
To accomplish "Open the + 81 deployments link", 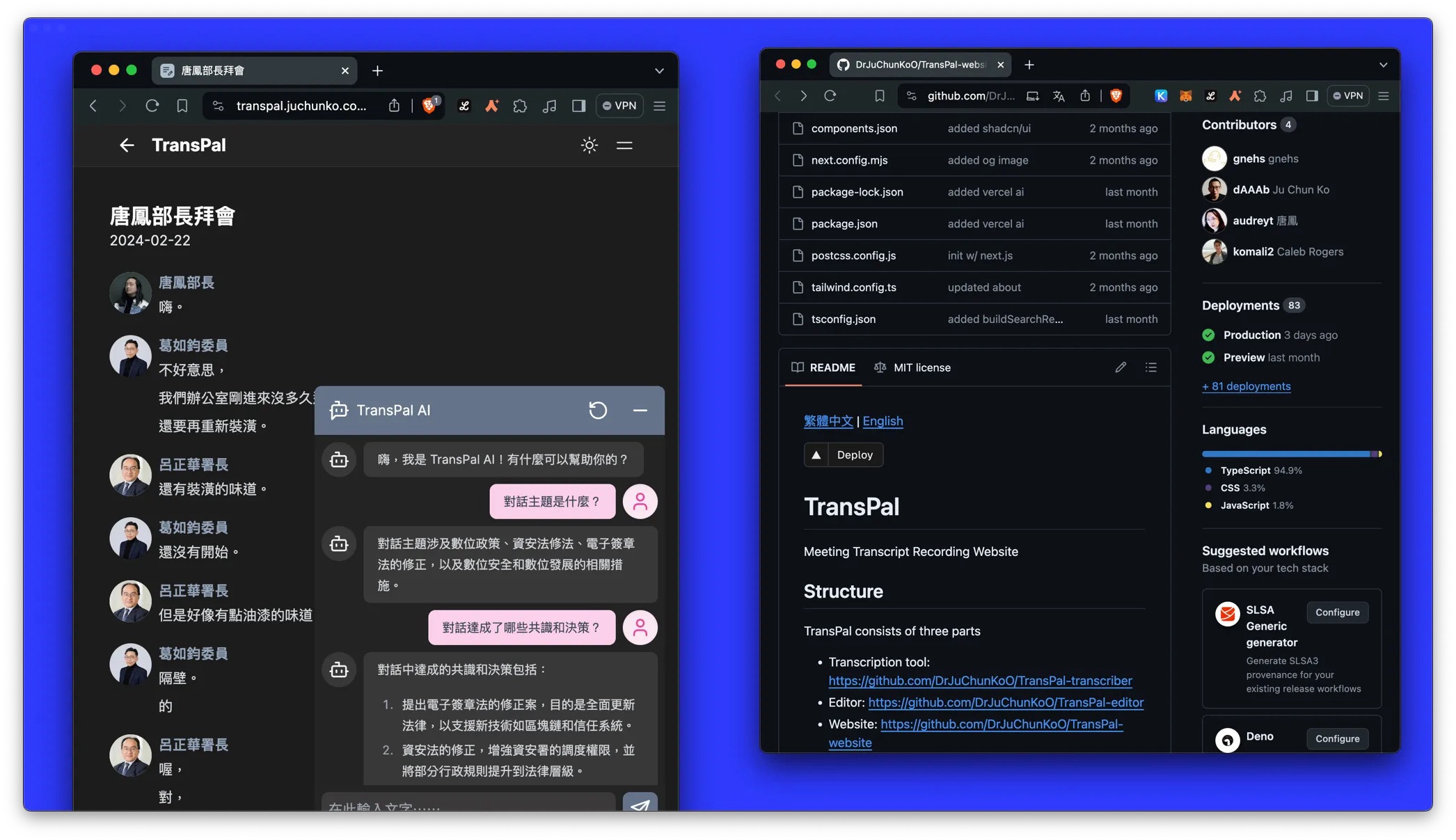I will pos(1246,386).
